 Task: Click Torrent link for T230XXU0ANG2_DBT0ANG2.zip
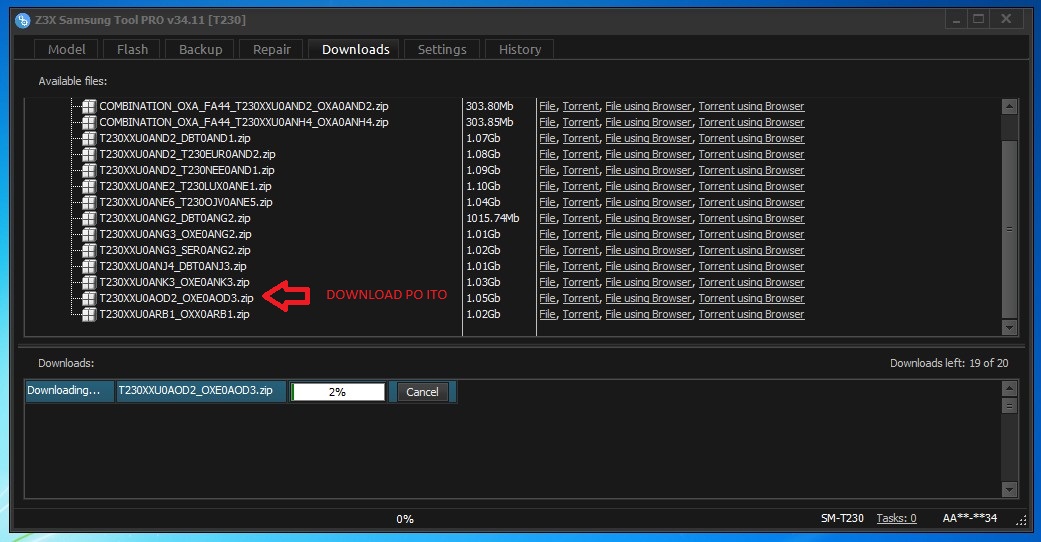[581, 218]
